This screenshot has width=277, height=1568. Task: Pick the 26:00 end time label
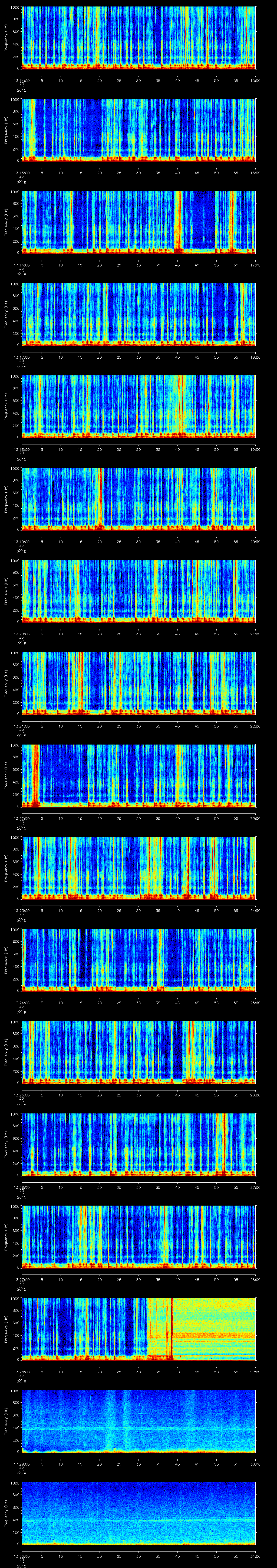[255, 1095]
